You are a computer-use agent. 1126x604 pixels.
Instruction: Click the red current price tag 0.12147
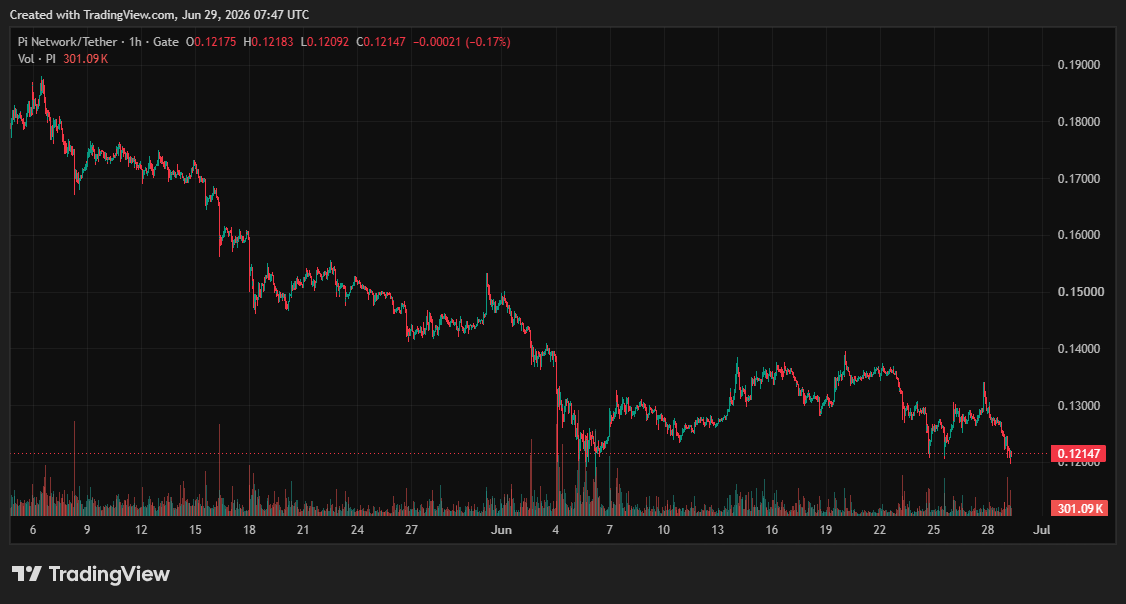[x=1079, y=453]
